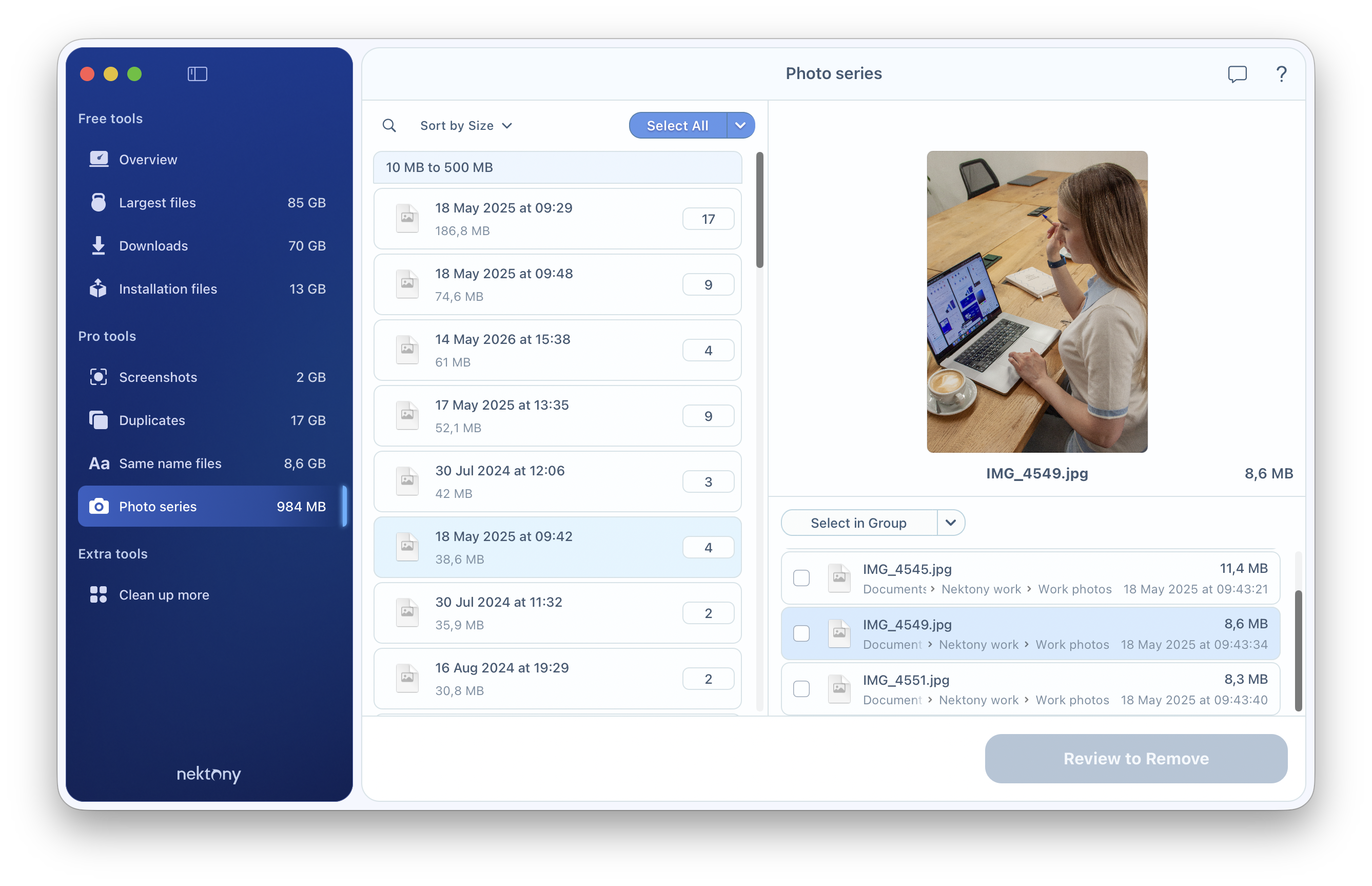Click the Largest files weight icon

click(99, 203)
